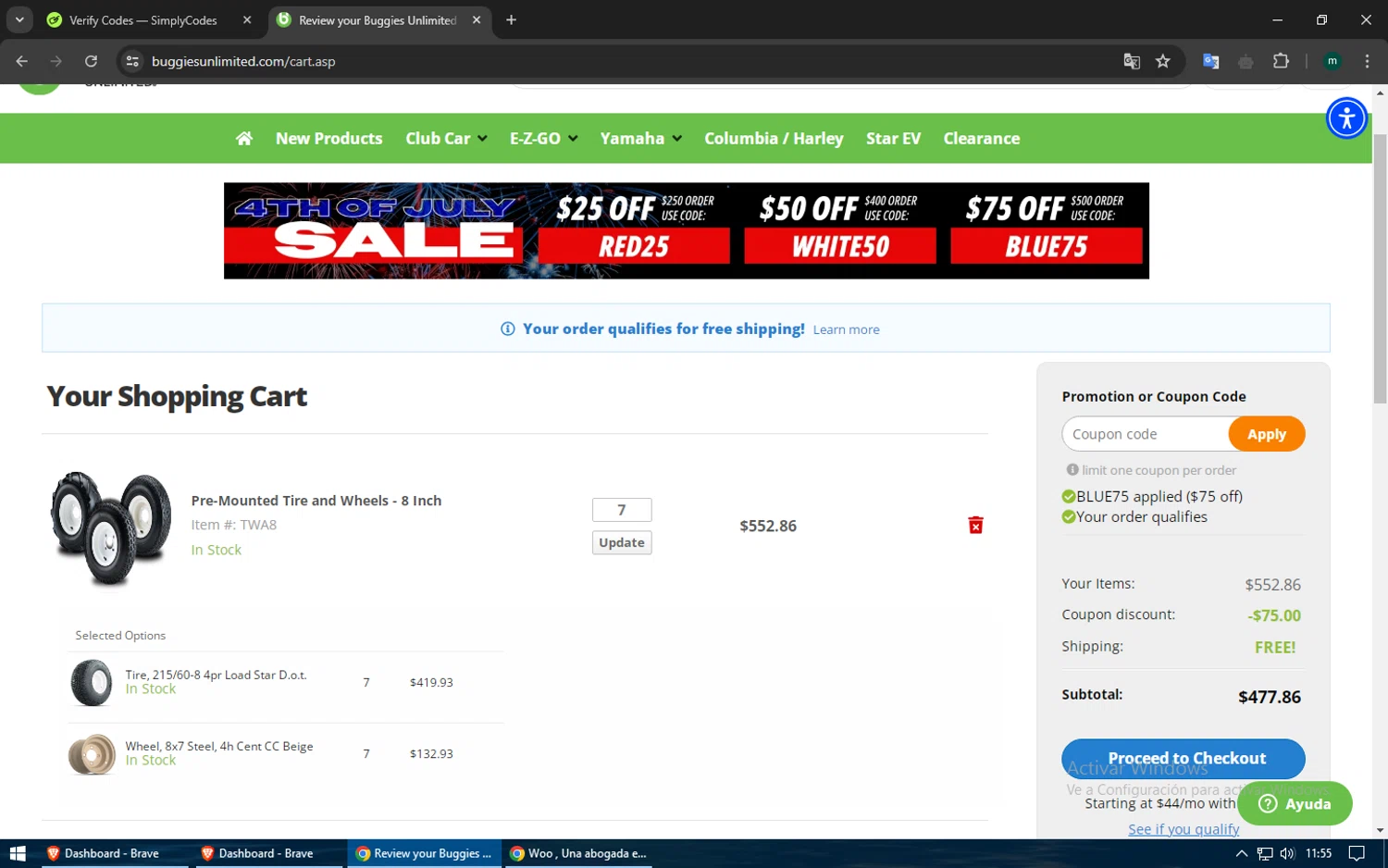Show hidden system tray icons
The width and height of the screenshot is (1388, 868).
tap(1242, 853)
